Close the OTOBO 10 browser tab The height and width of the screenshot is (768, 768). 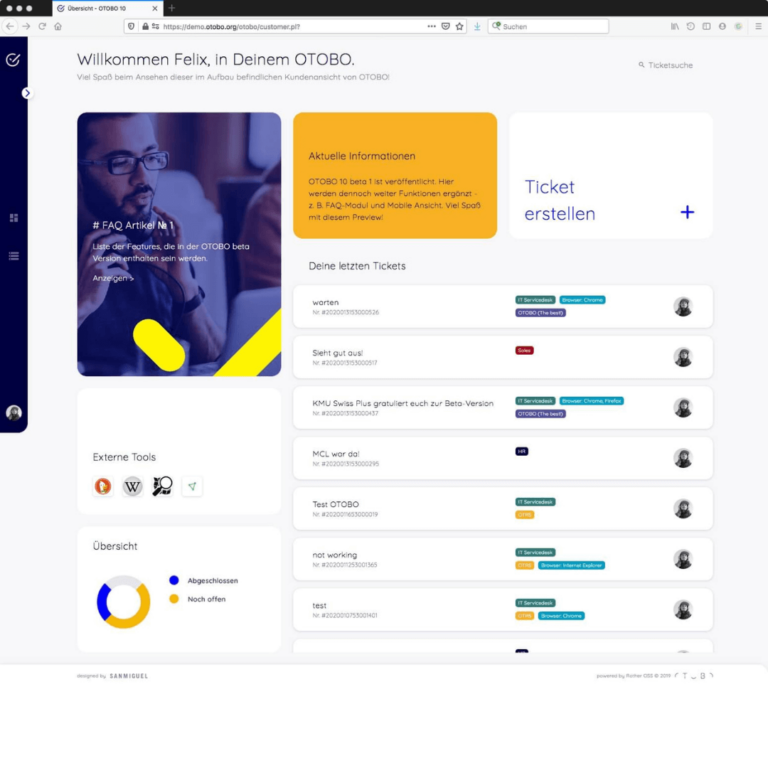click(155, 8)
